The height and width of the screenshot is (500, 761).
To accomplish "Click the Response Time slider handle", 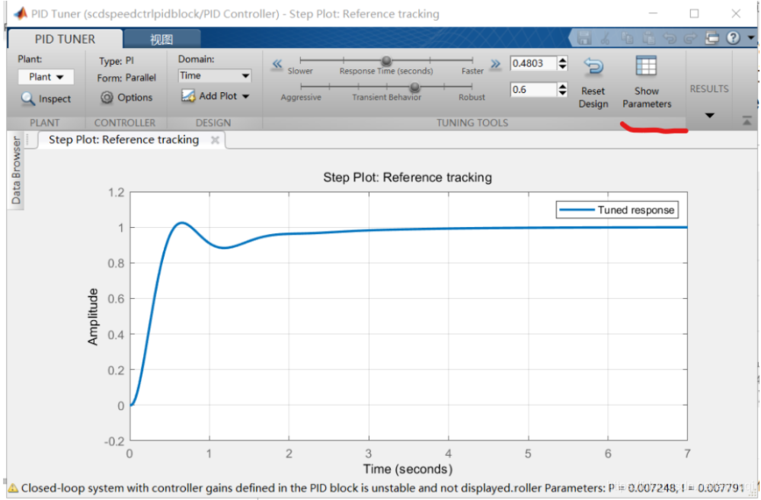I will click(x=386, y=62).
